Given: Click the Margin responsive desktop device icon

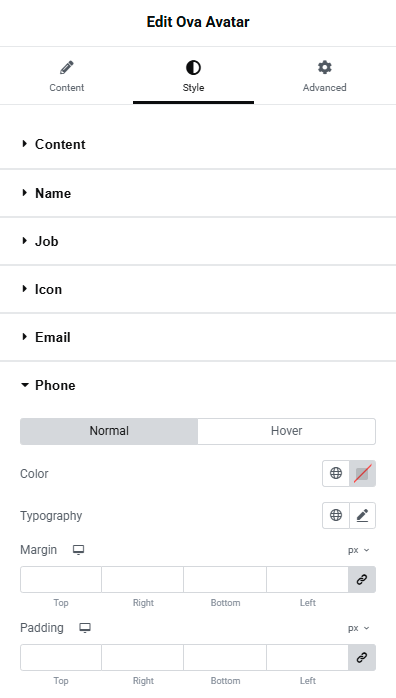Looking at the screenshot, I should (x=79, y=550).
